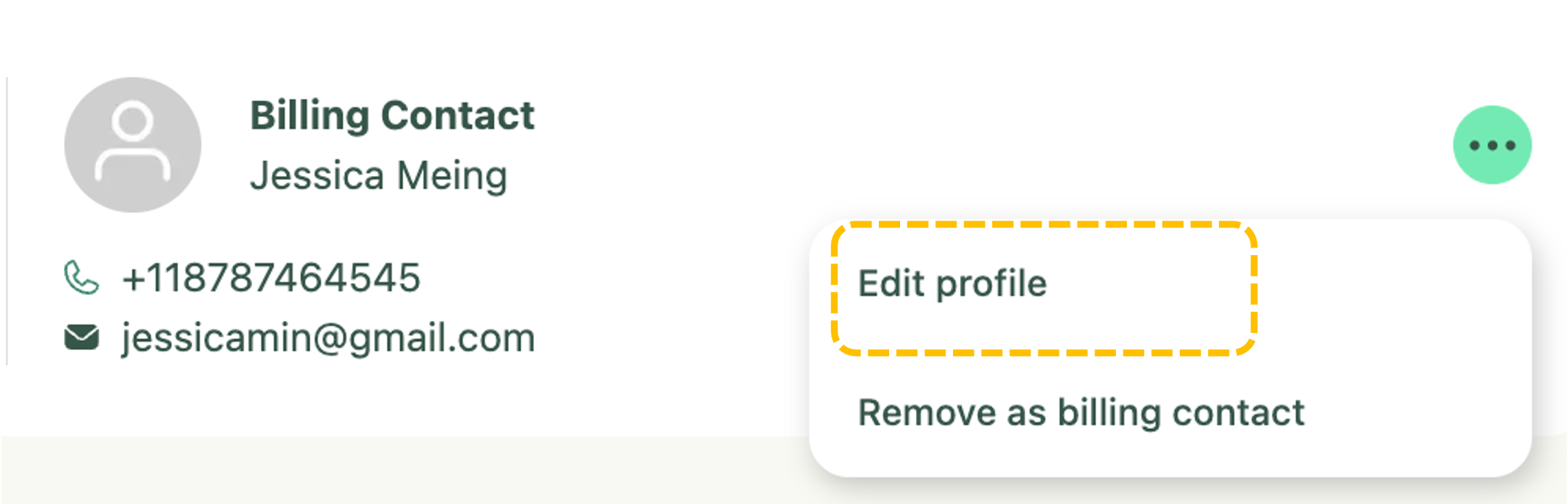Select Edit profile from the menu

pyautogui.click(x=952, y=283)
